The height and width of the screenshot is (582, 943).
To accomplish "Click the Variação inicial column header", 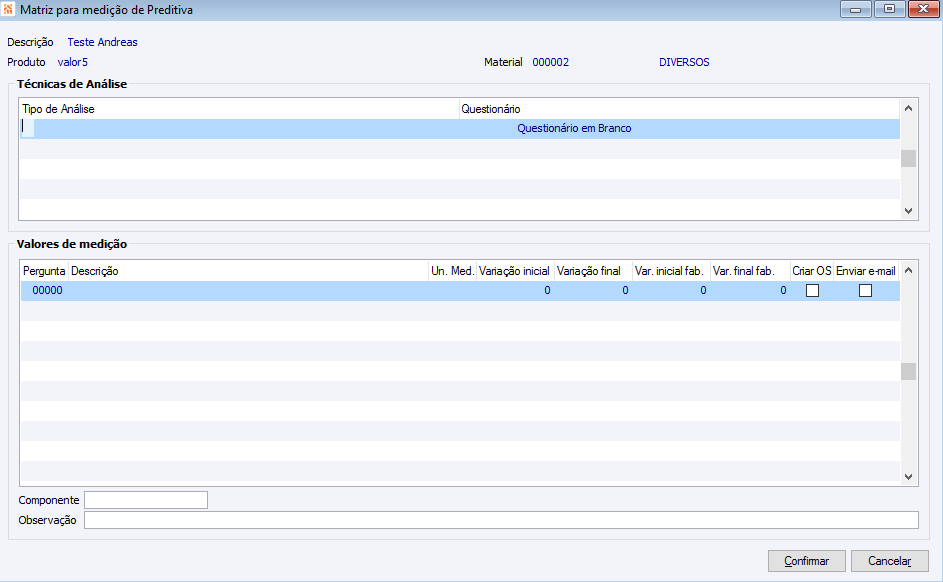I will (x=515, y=271).
